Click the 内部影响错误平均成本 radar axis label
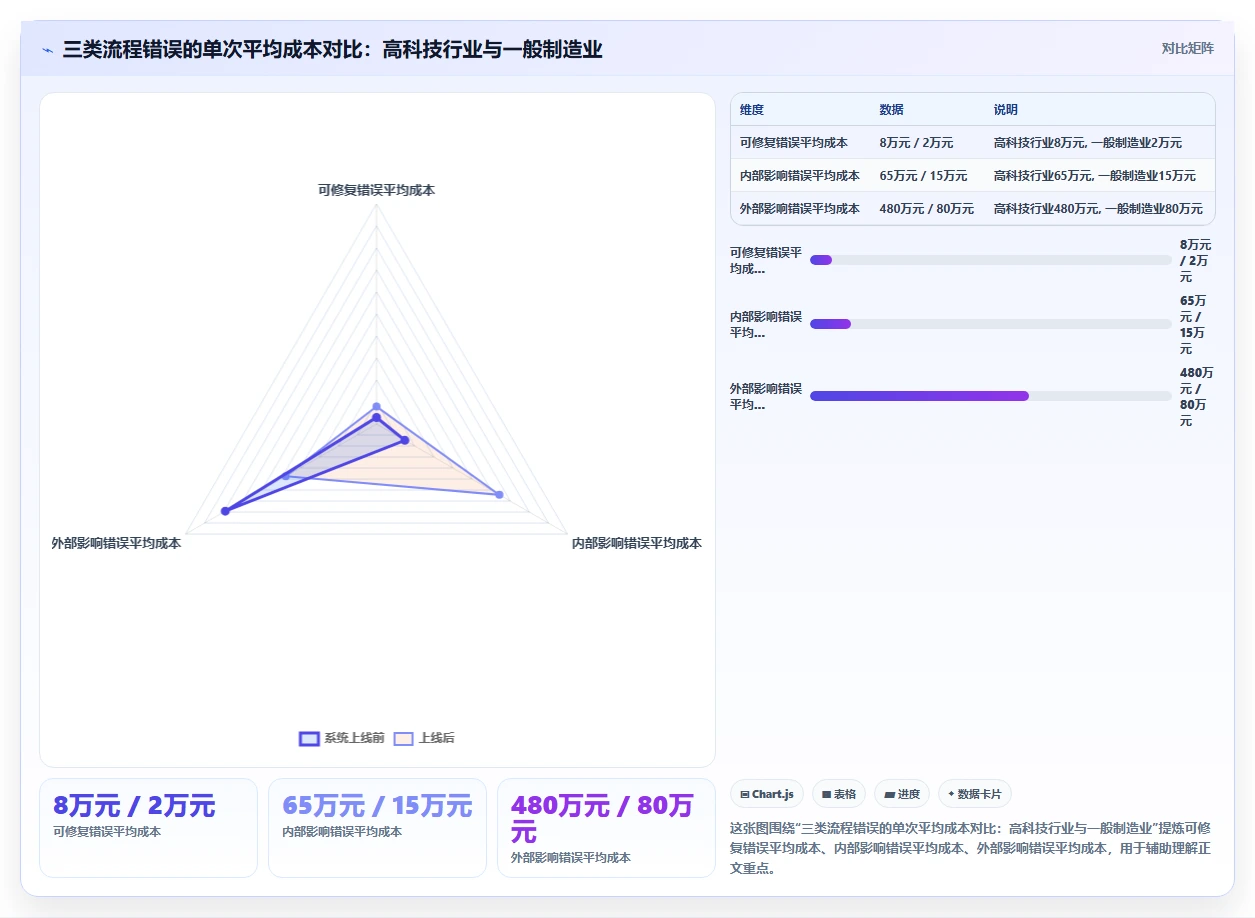1255x918 pixels. tap(637, 543)
